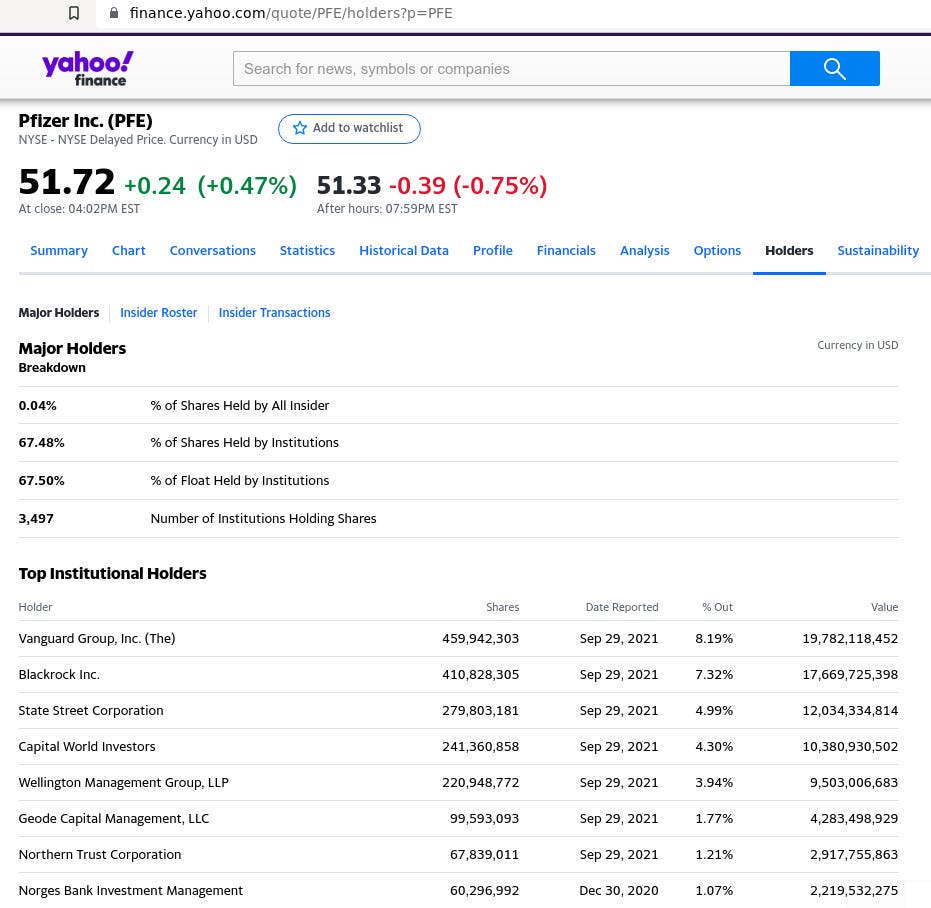
Task: Click the padlock site security icon
Action: tap(114, 12)
